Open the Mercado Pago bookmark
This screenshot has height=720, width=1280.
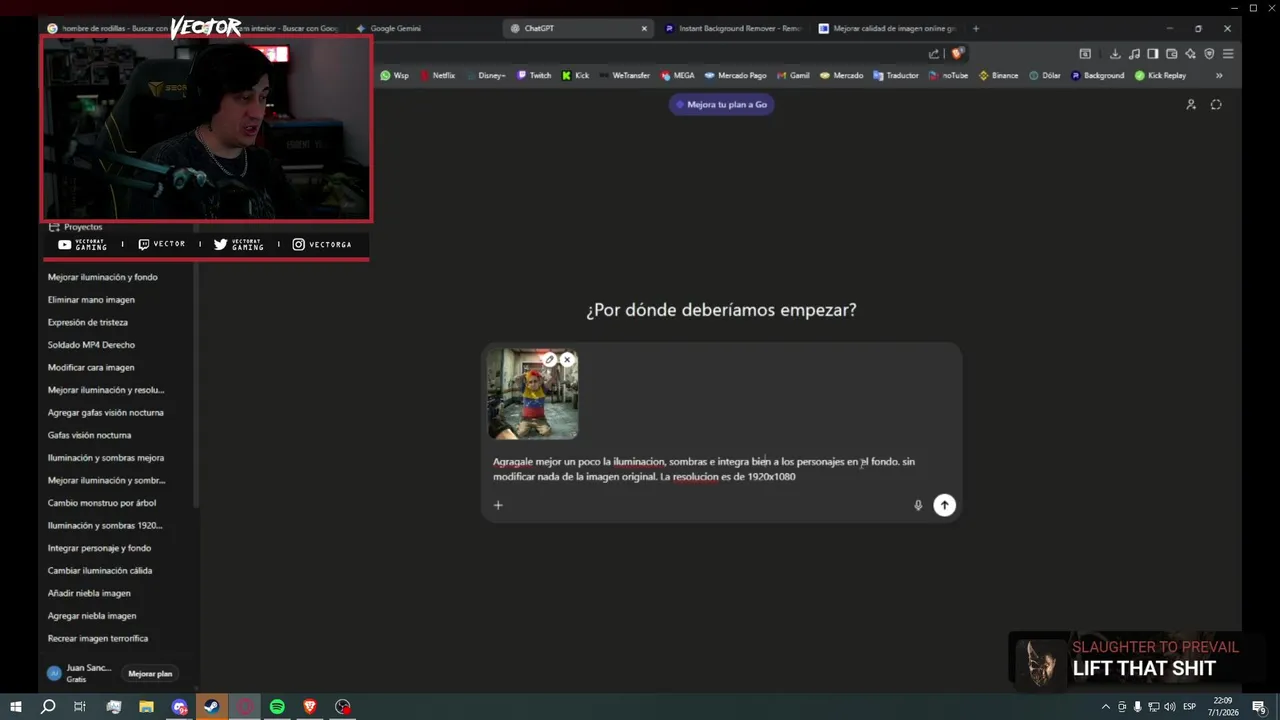[735, 75]
